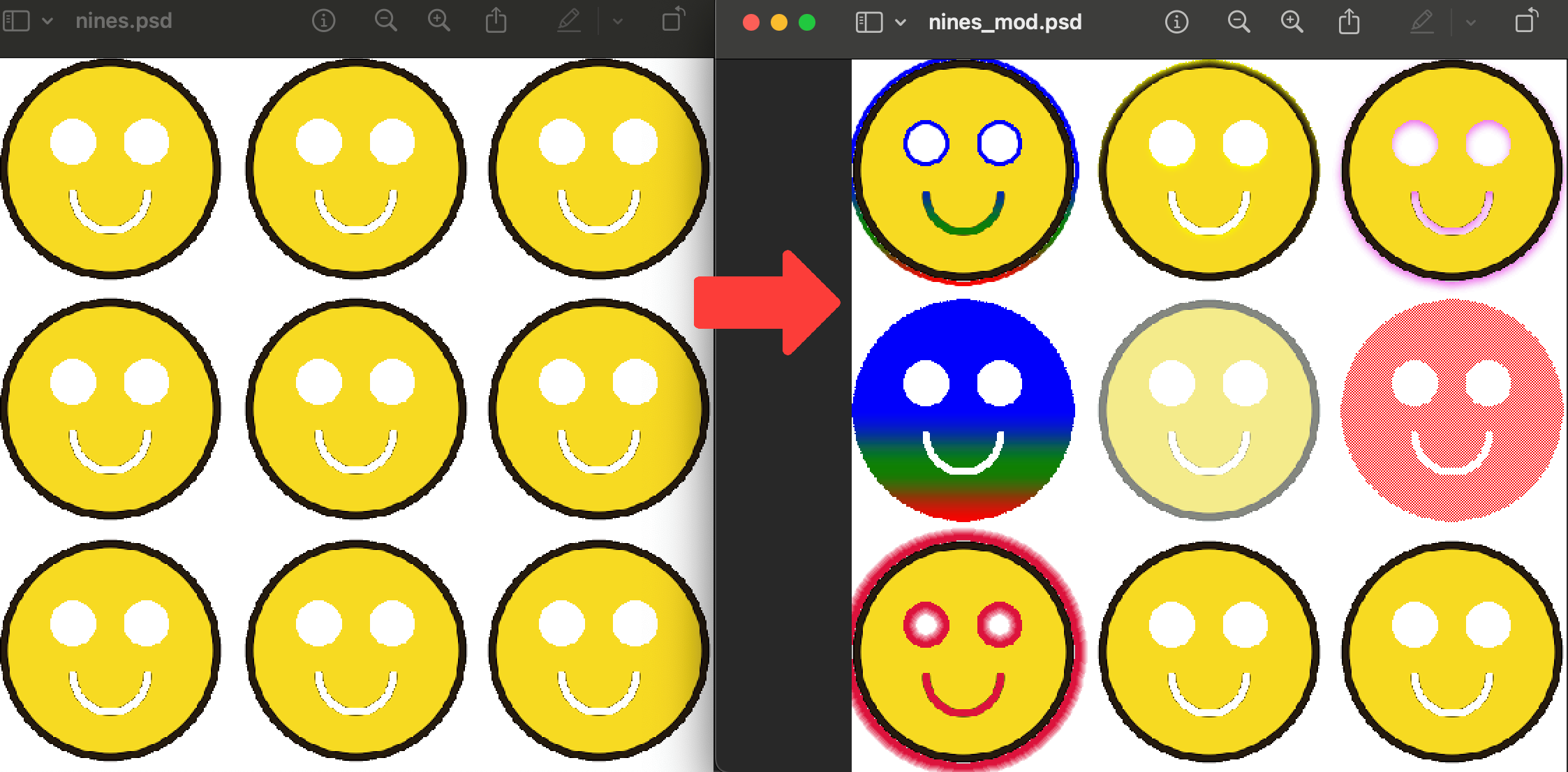Rotate image in nines.psd window
Screen dimensions: 1568x772
673,20
